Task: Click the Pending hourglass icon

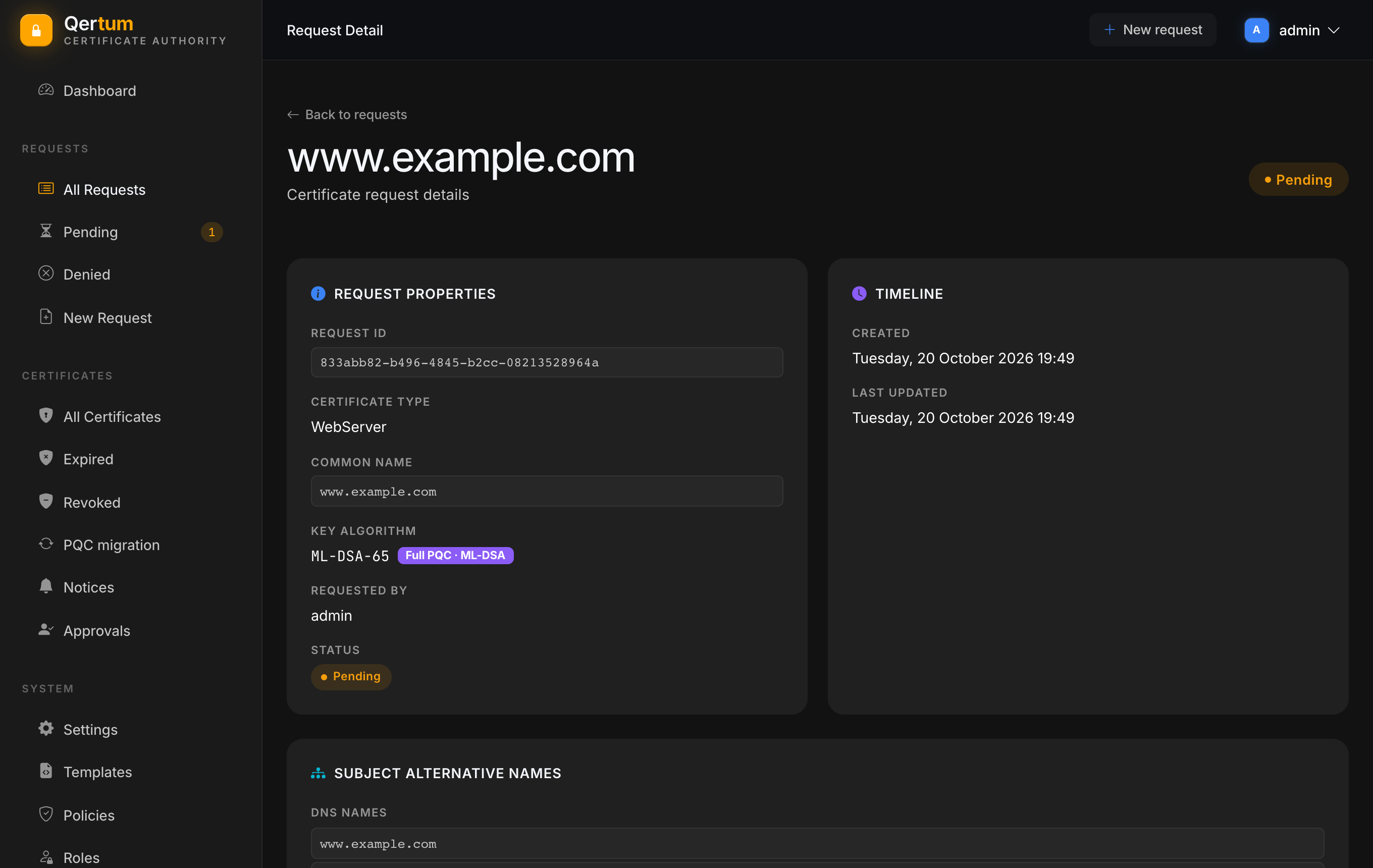Action: [45, 231]
